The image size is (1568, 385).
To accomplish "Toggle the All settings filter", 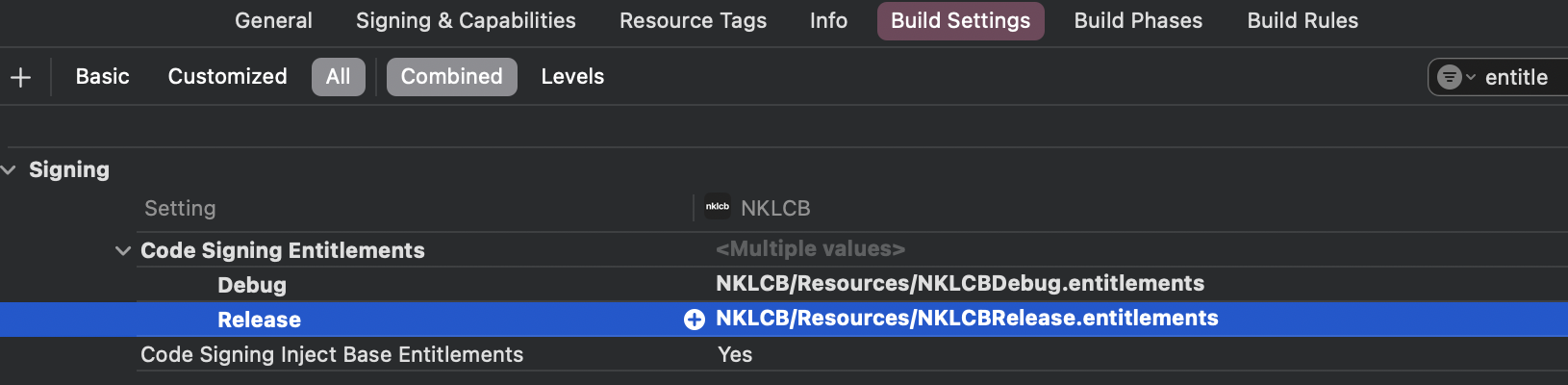I will pyautogui.click(x=338, y=77).
